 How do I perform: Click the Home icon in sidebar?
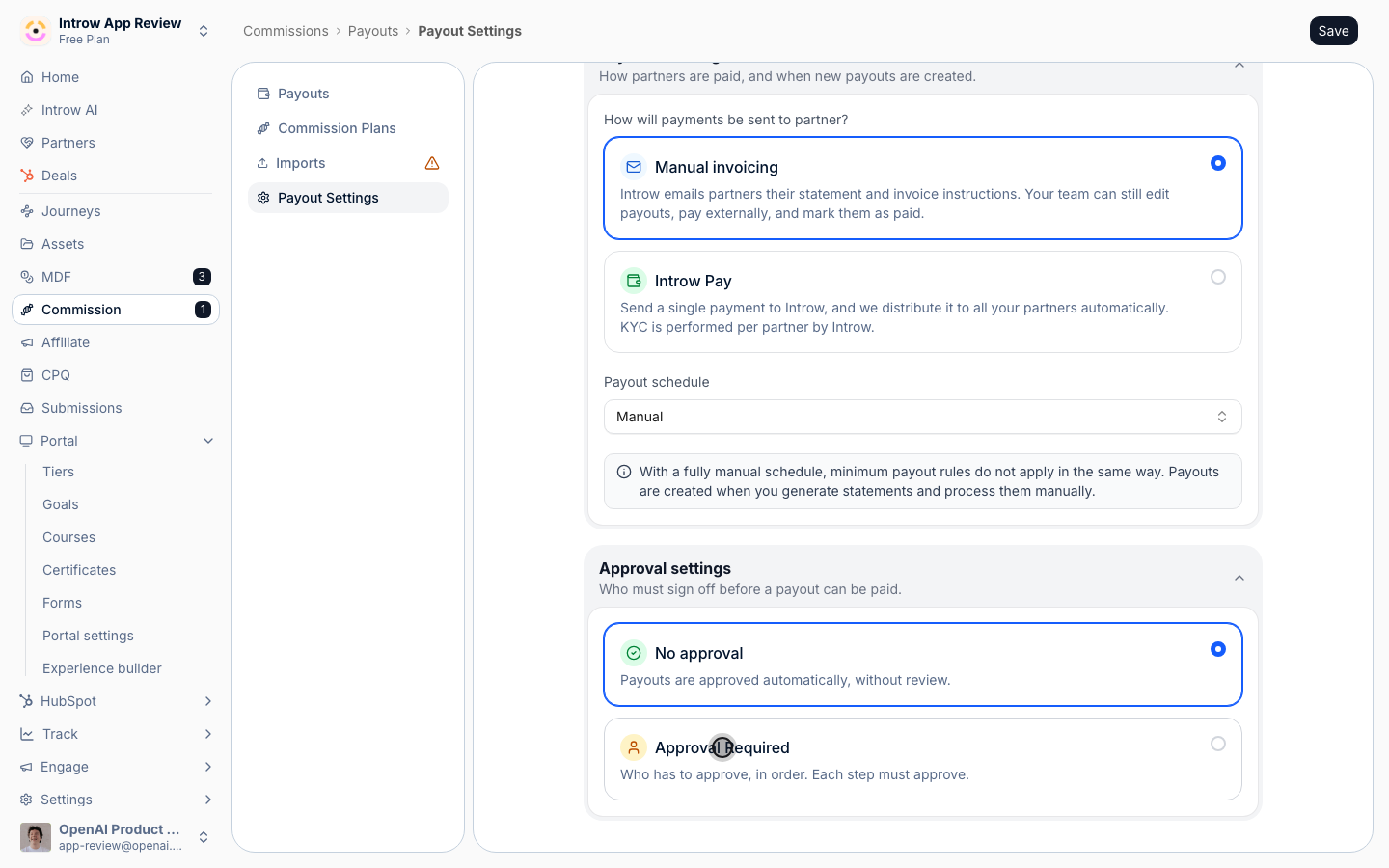pos(27,77)
